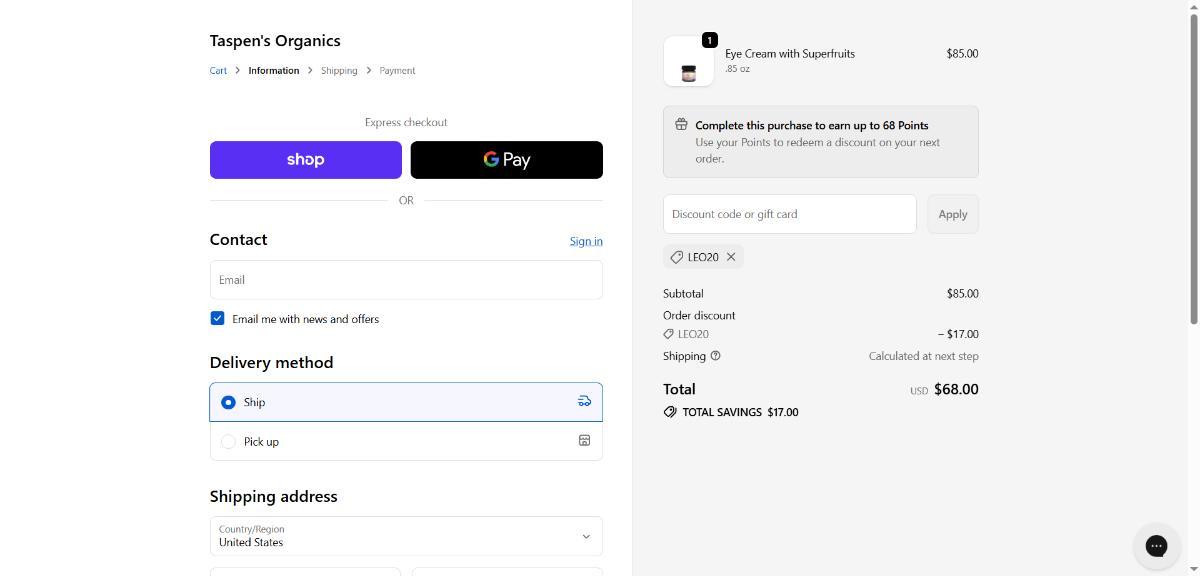The image size is (1200, 576).
Task: Pay with Shop express checkout
Action: point(305,160)
